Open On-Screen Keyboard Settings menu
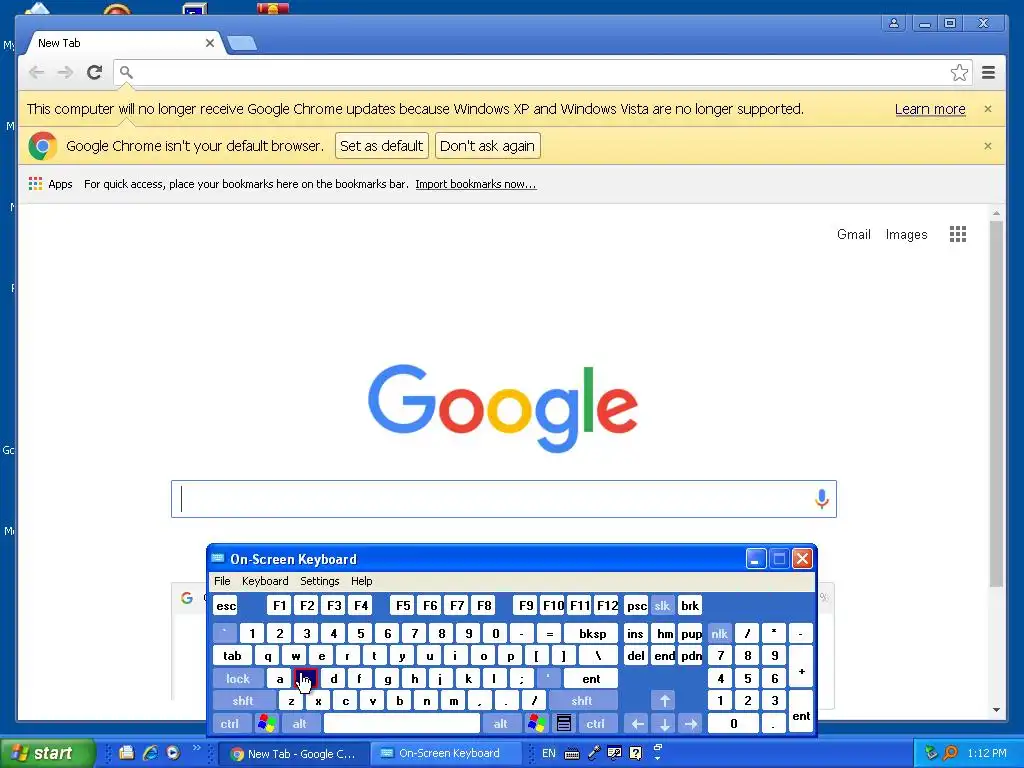Viewport: 1024px width, 768px height. tap(319, 581)
